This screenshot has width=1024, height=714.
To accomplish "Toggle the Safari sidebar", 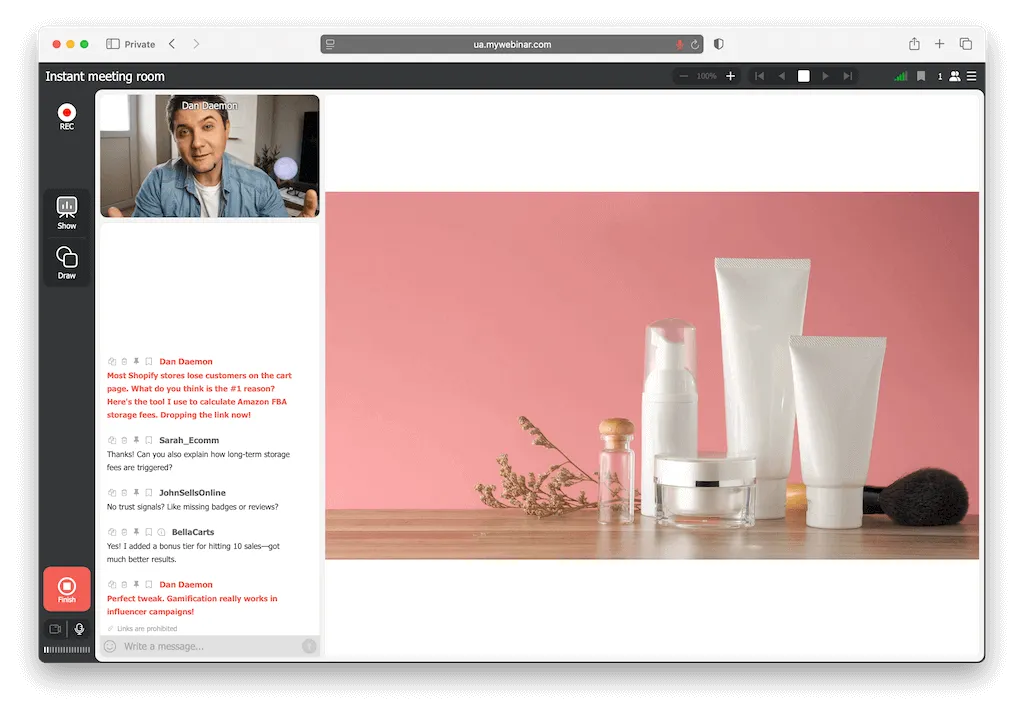I will [x=112, y=44].
